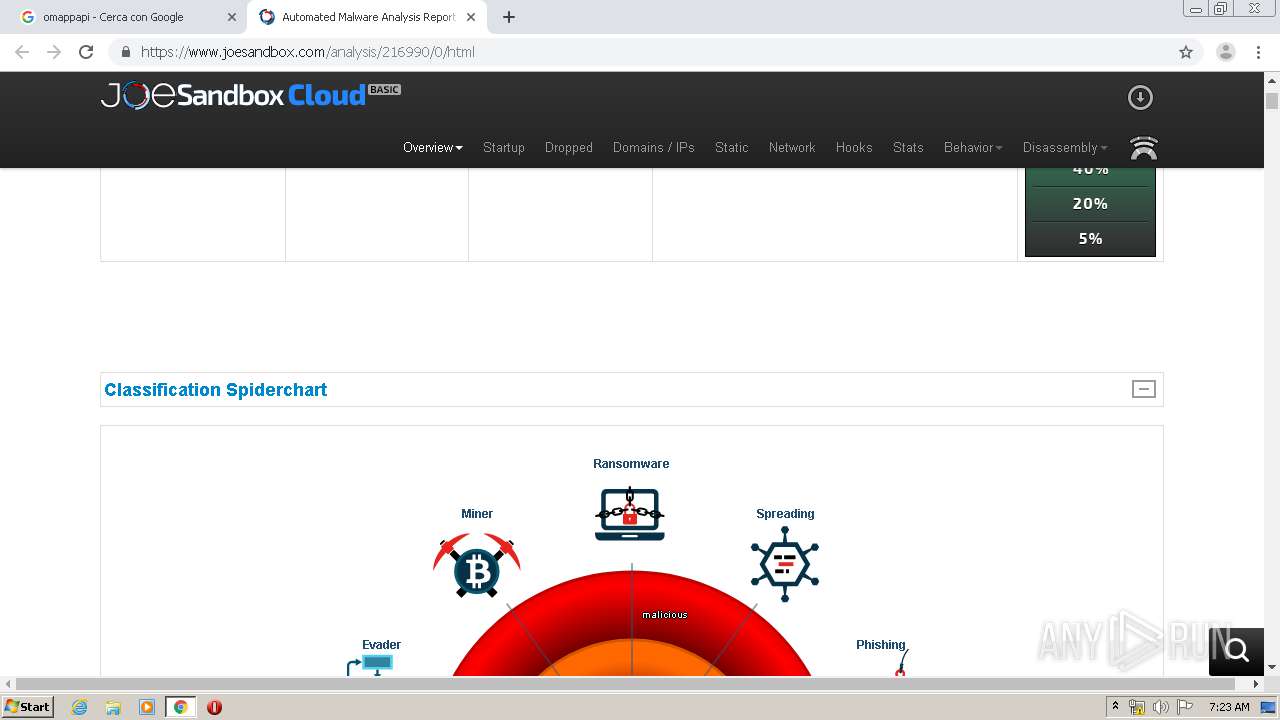Go to the Dropped files section
Screen dimensions: 1280x720
(x=568, y=147)
